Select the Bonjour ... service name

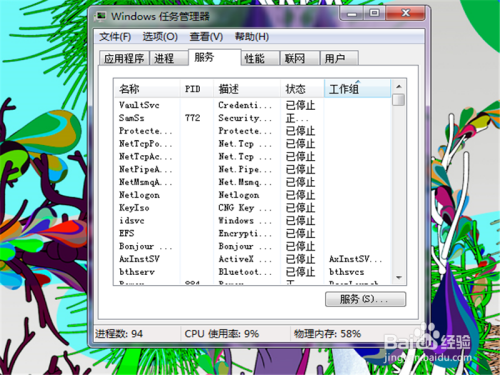pyautogui.click(x=146, y=246)
